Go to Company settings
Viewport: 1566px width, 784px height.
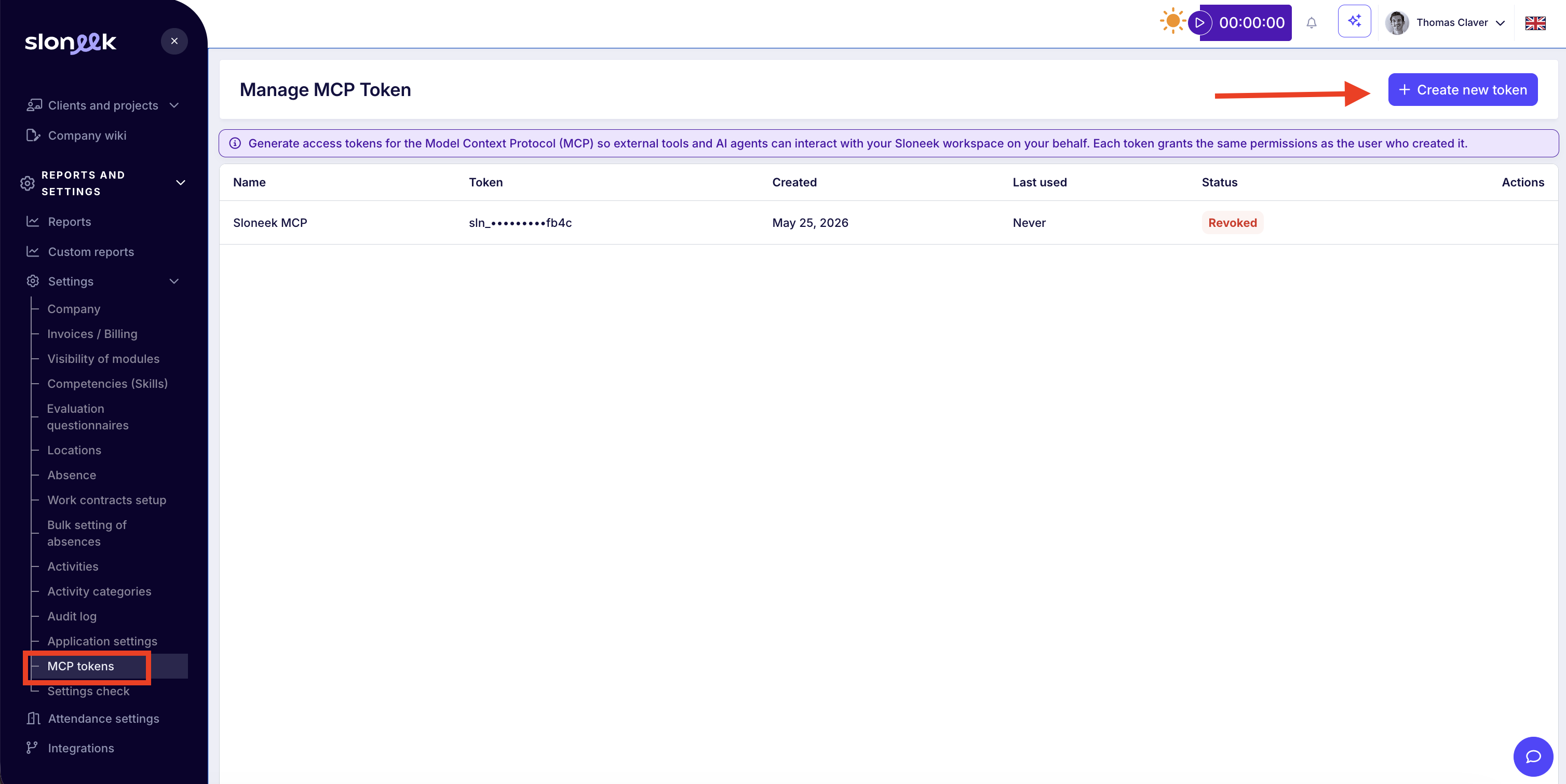[x=74, y=309]
